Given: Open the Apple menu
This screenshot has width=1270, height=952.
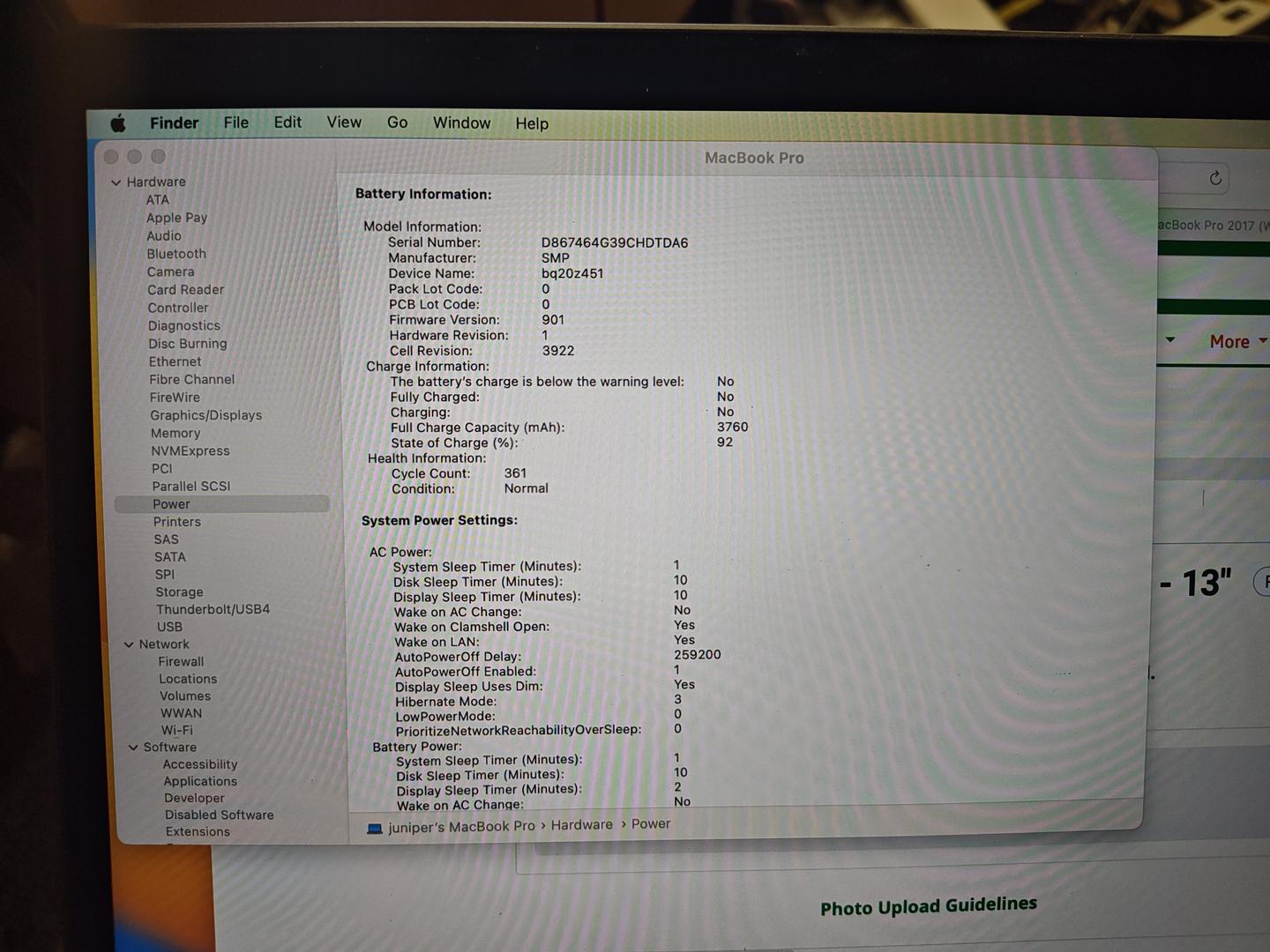Looking at the screenshot, I should tap(118, 123).
